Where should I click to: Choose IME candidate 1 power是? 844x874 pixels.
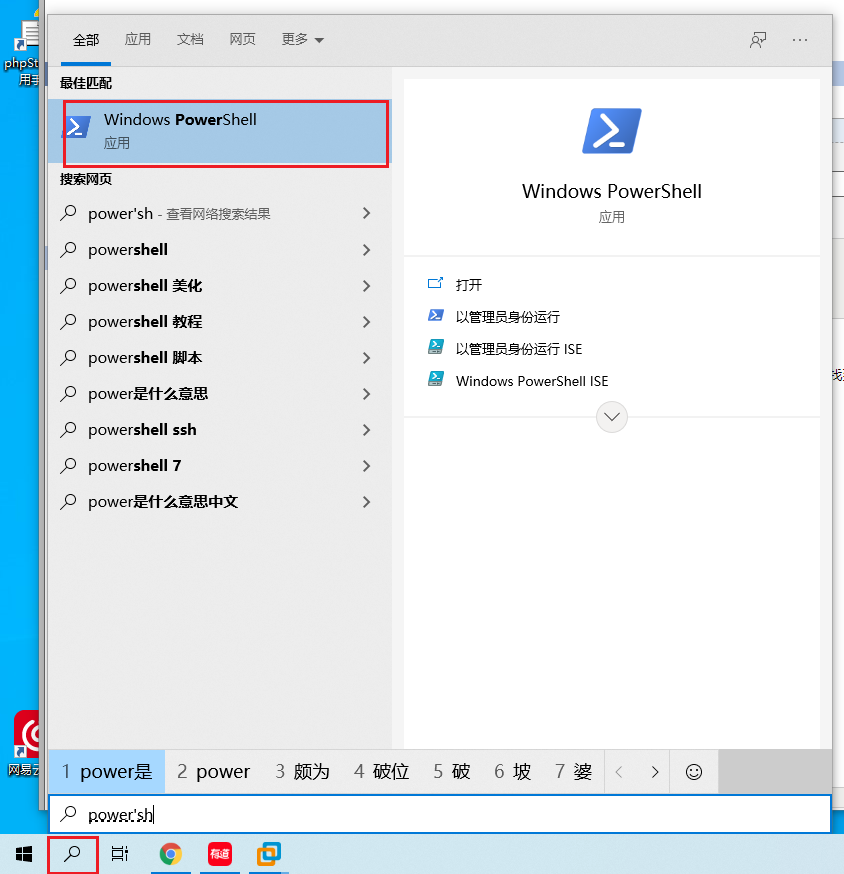(x=106, y=771)
